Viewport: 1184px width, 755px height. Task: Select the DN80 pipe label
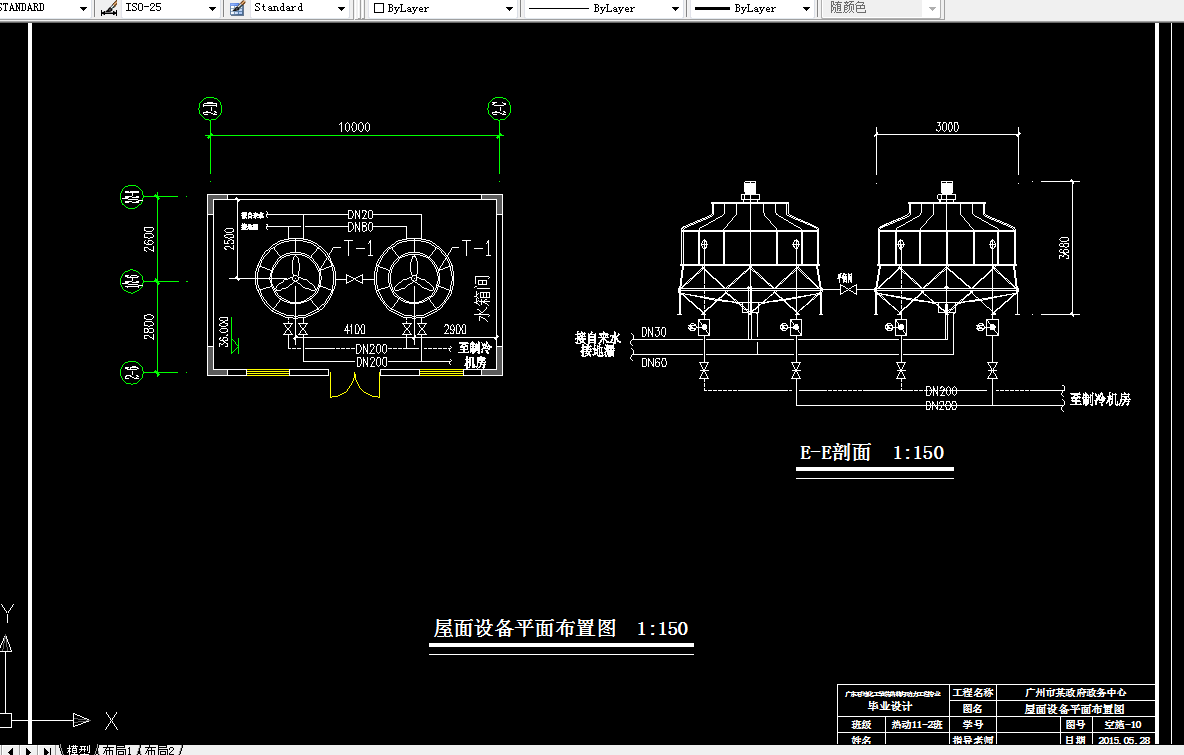(360, 227)
